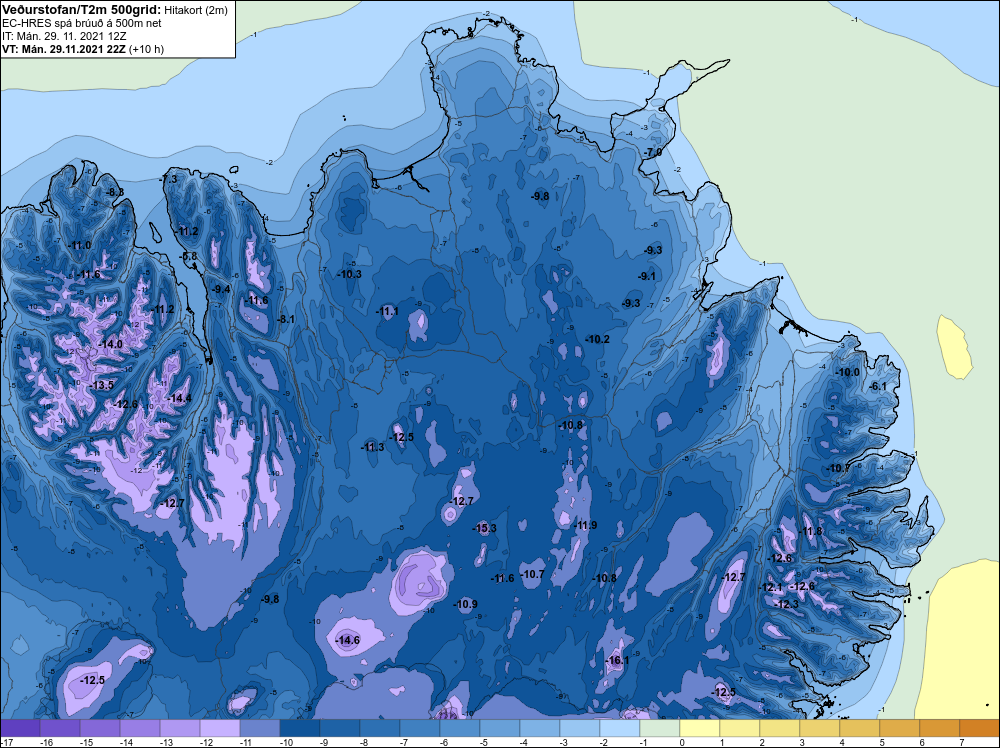Click the map temperature value -11.8
The image size is (1000, 748).
pyautogui.click(x=811, y=532)
